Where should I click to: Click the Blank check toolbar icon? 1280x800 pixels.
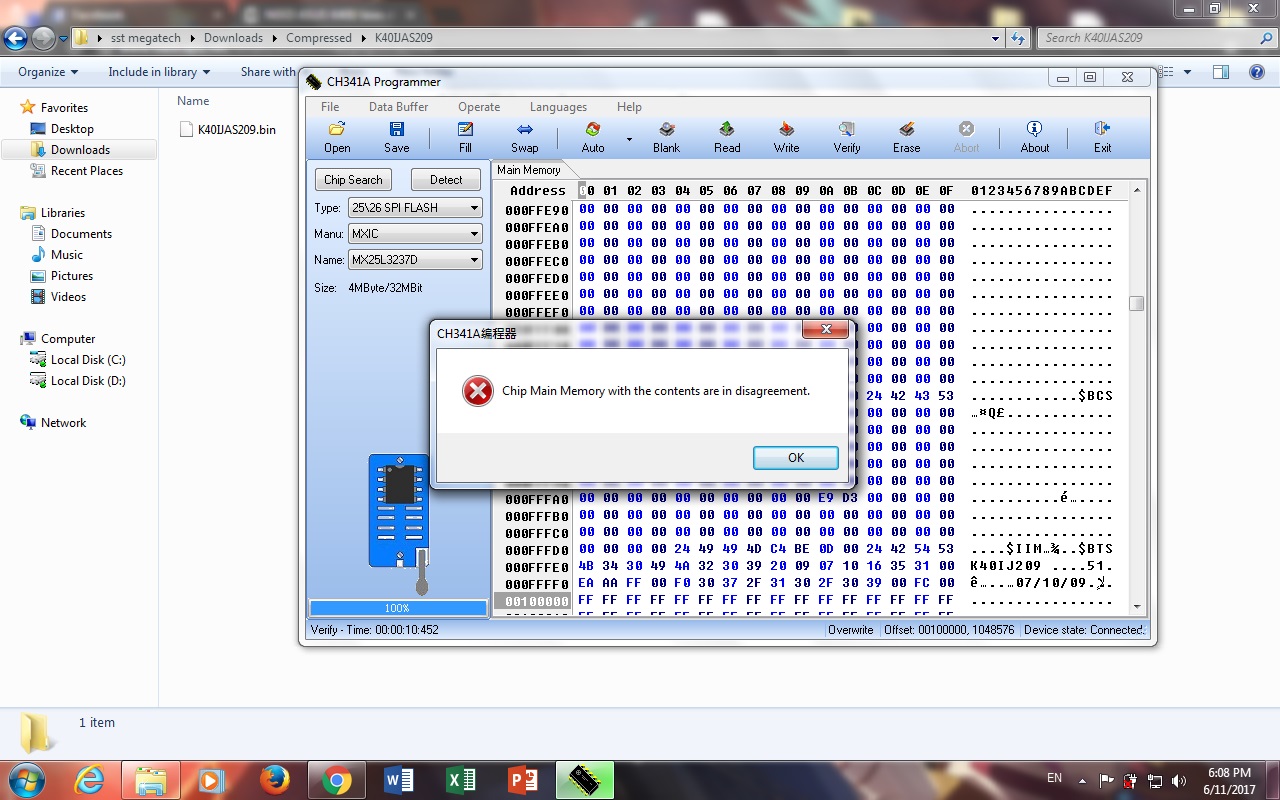click(x=666, y=137)
